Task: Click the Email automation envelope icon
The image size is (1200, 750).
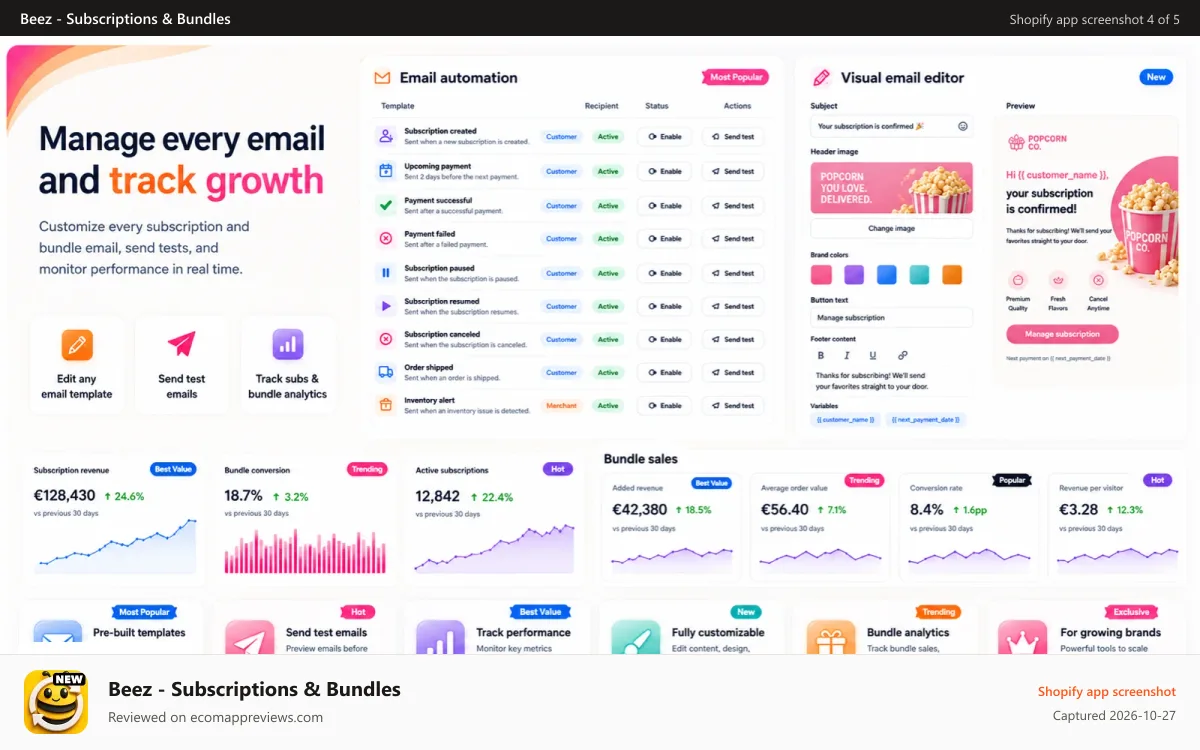Action: (x=382, y=78)
